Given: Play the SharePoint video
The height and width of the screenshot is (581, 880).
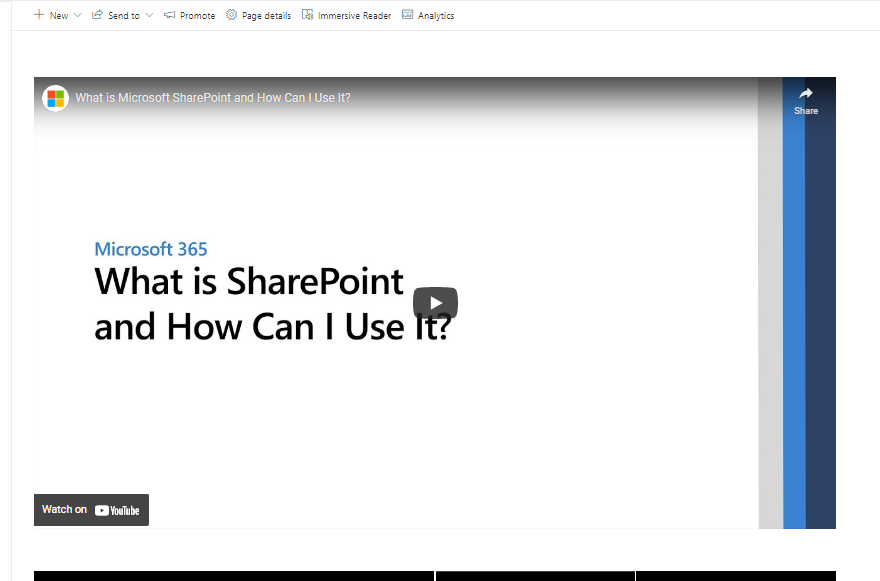Looking at the screenshot, I should click(435, 302).
